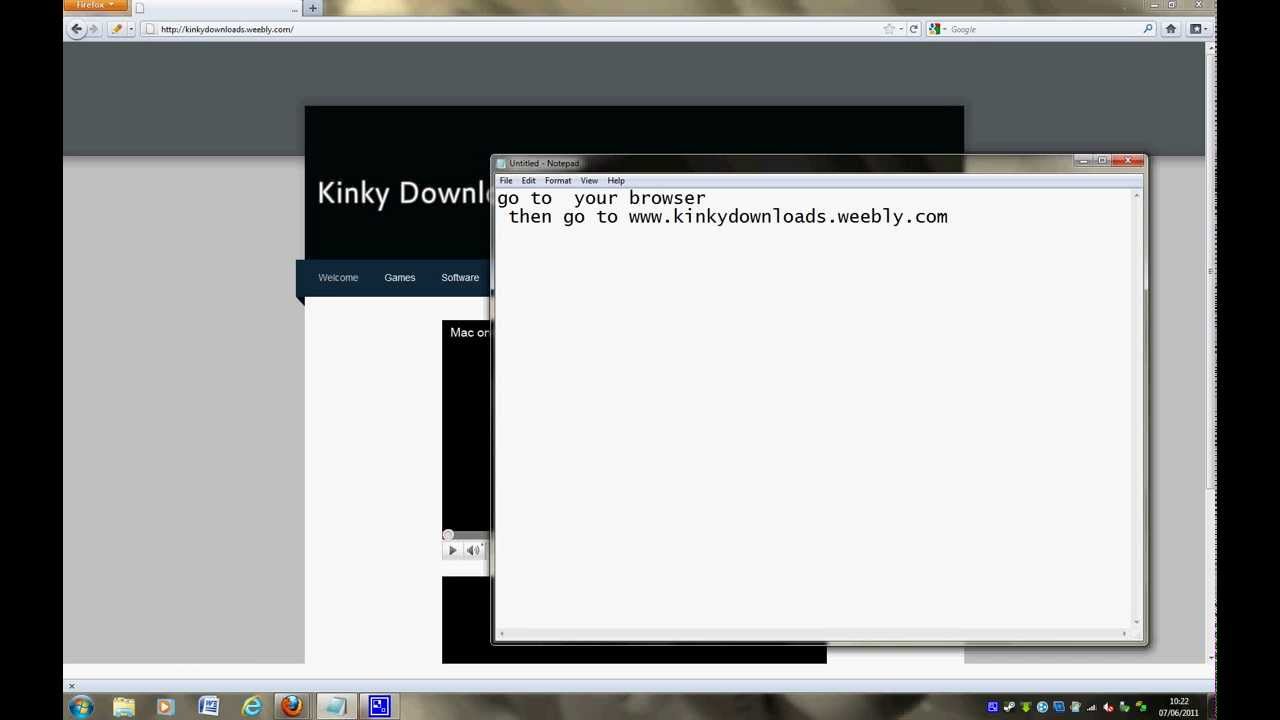Open the Google search engine selector
The width and height of the screenshot is (1280, 720).
point(936,29)
